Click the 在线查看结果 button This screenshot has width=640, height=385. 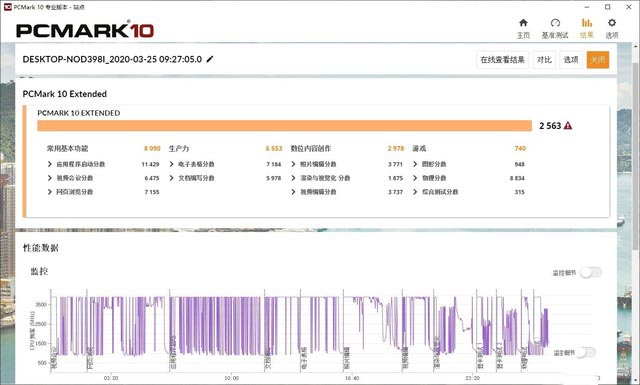[502, 60]
